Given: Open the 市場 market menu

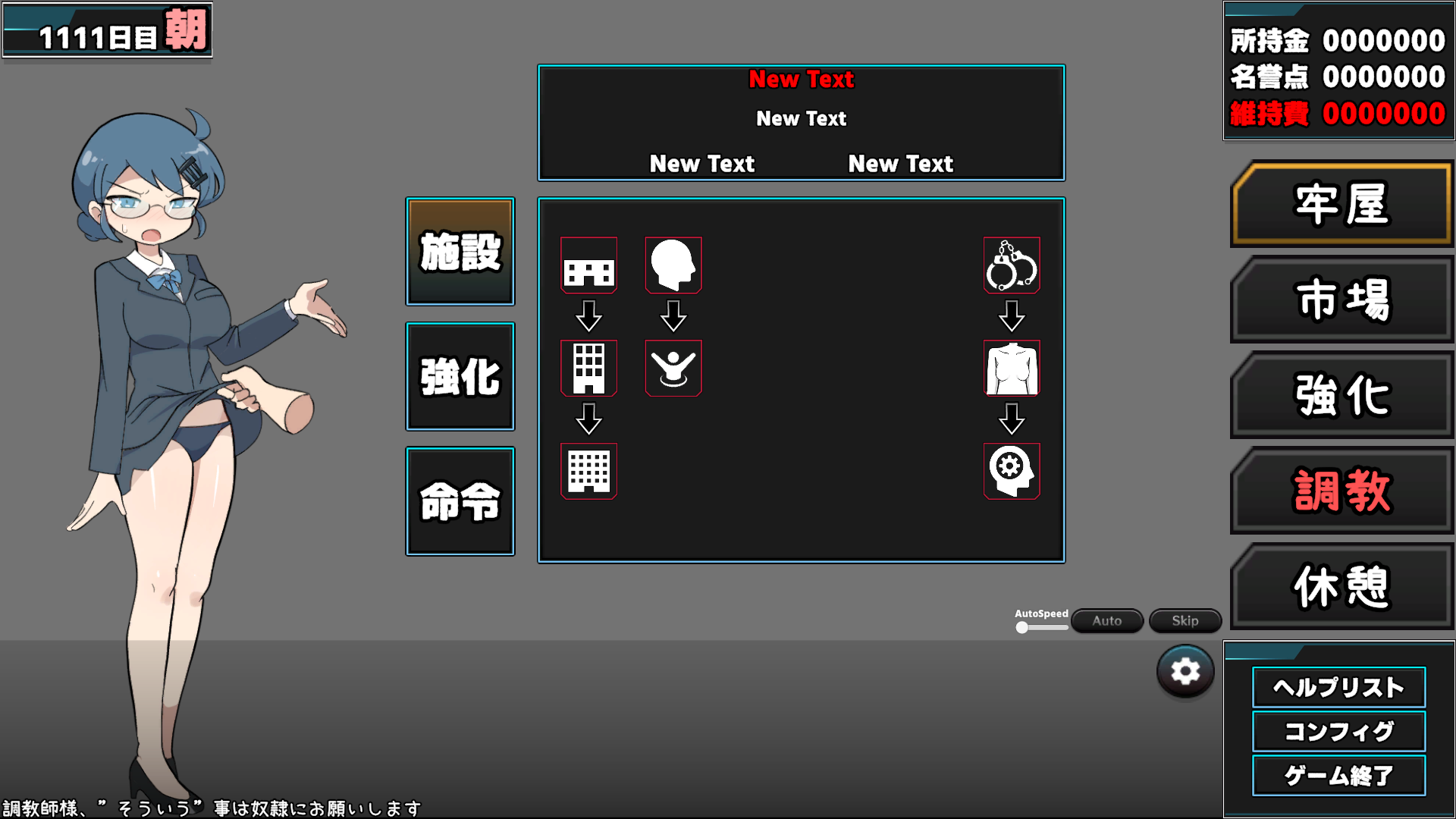Looking at the screenshot, I should (1341, 300).
